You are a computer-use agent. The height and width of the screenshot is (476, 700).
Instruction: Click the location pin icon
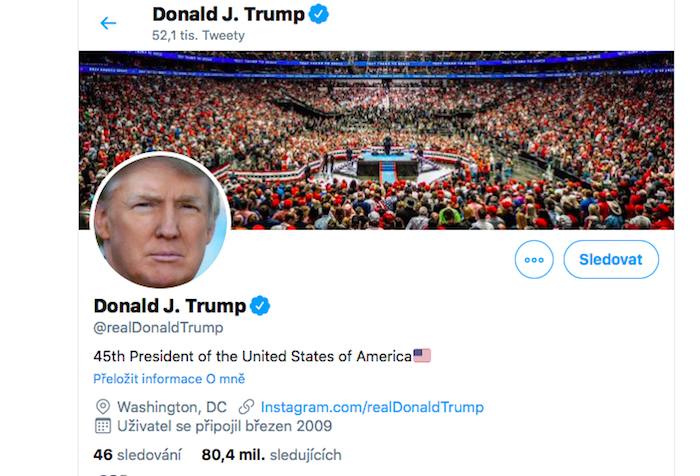[102, 407]
